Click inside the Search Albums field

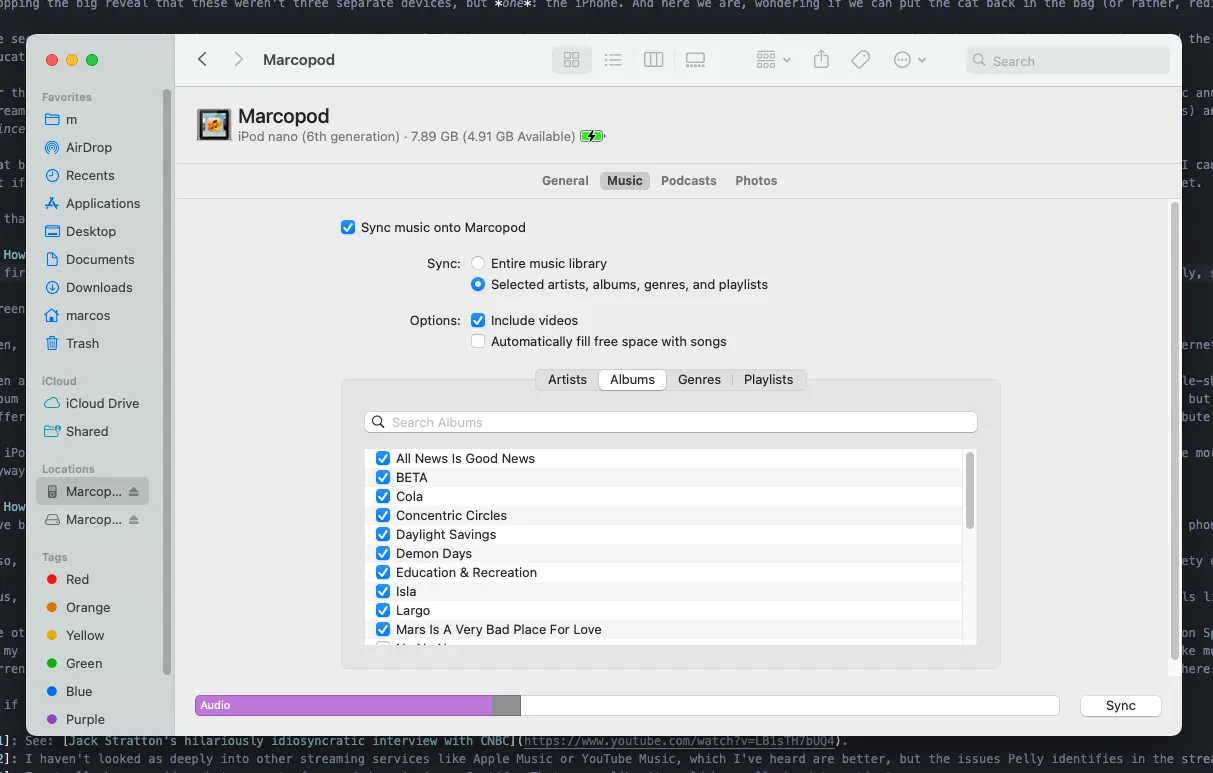click(670, 422)
